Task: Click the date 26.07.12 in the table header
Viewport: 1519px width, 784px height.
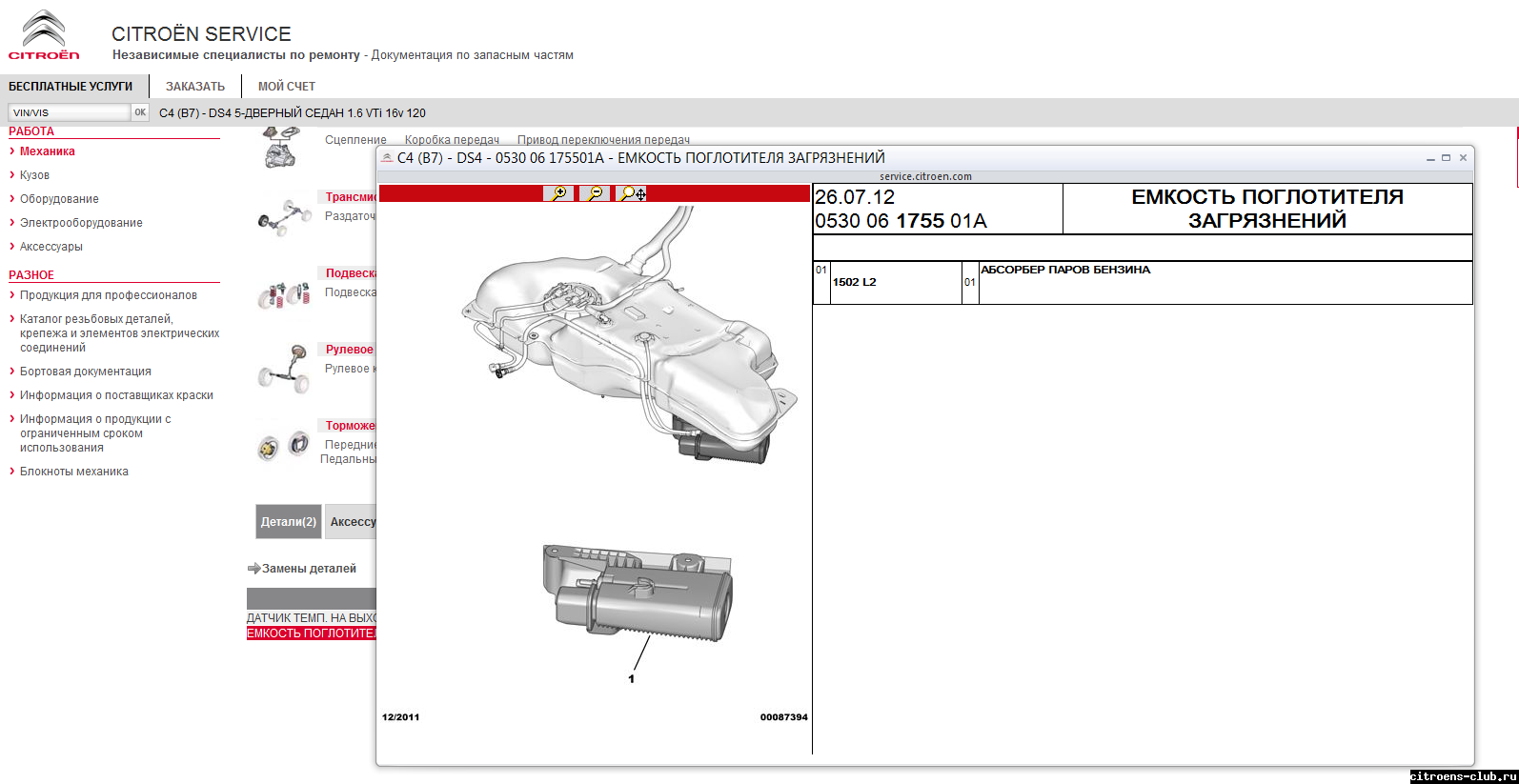Action: [855, 197]
